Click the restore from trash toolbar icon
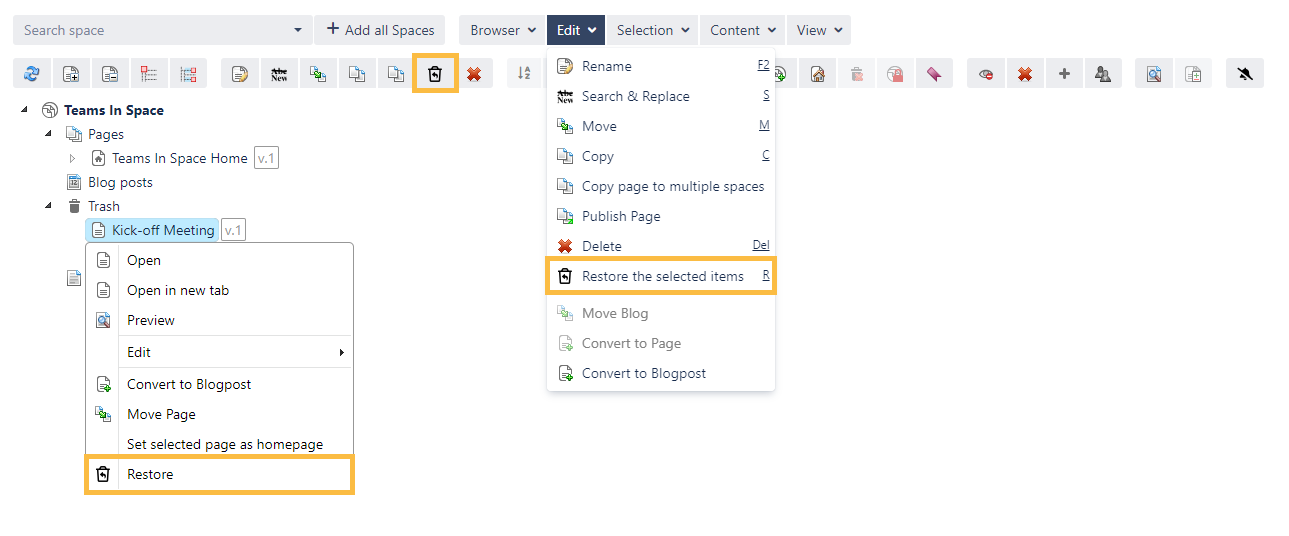This screenshot has width=1289, height=536. (435, 74)
